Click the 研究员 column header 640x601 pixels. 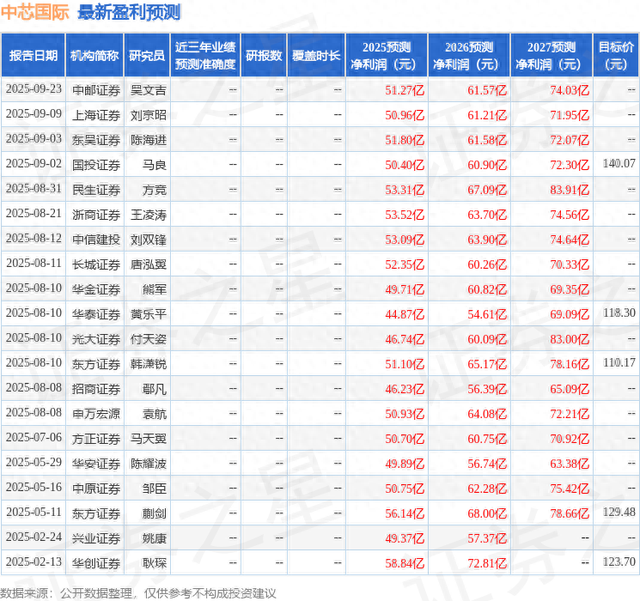tap(147, 56)
